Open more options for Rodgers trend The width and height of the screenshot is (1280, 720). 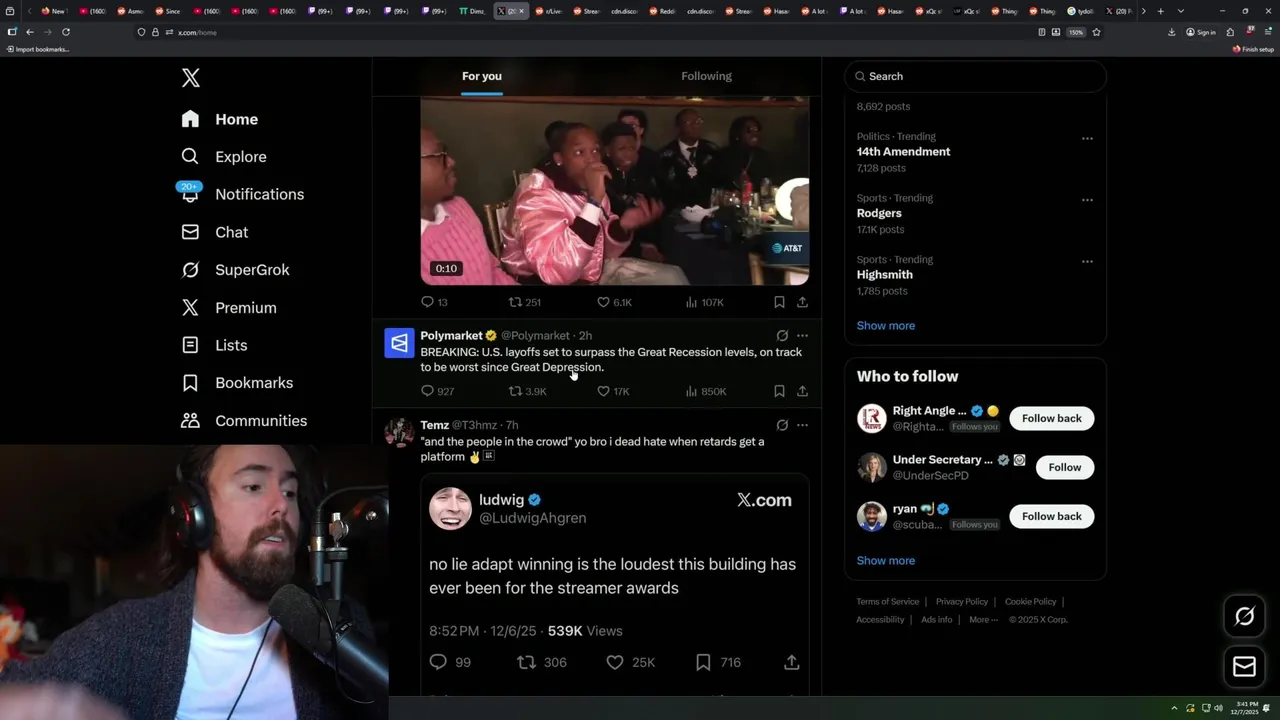click(1087, 200)
